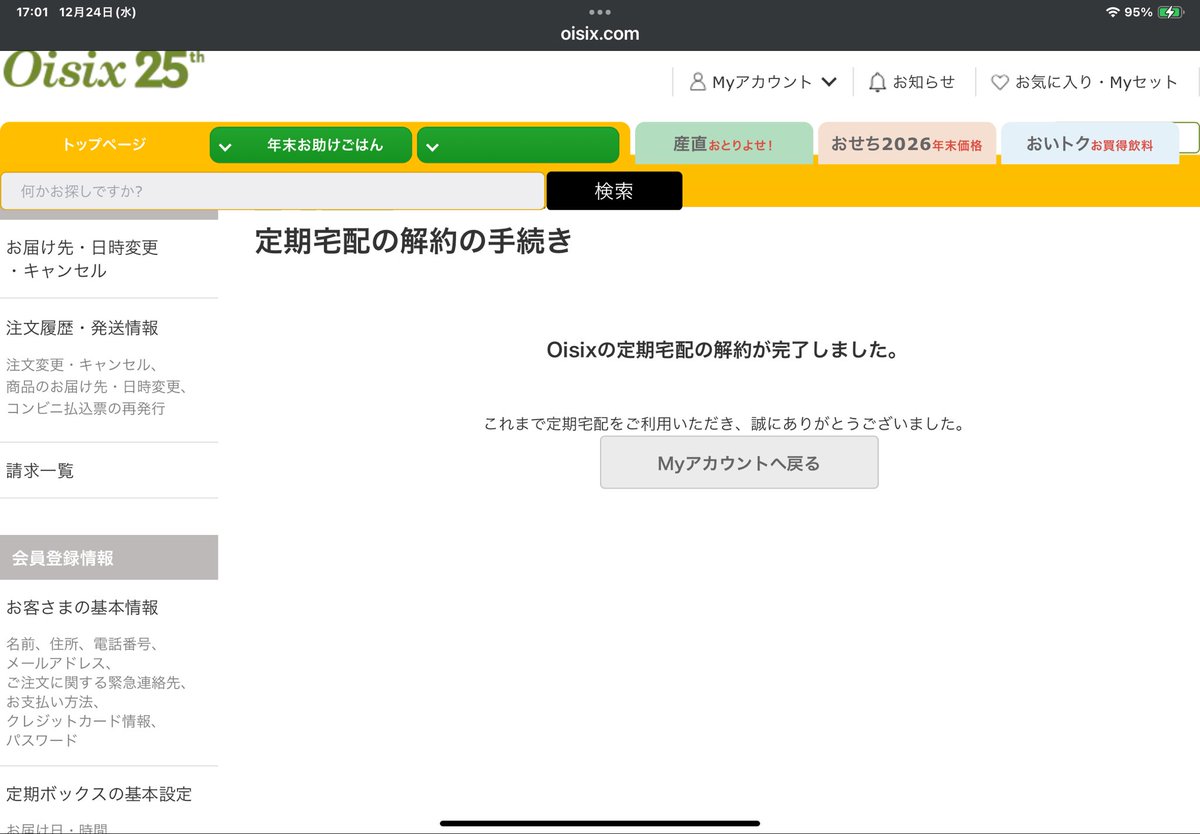
Task: Open 請求一覧 link
Action: (x=40, y=470)
